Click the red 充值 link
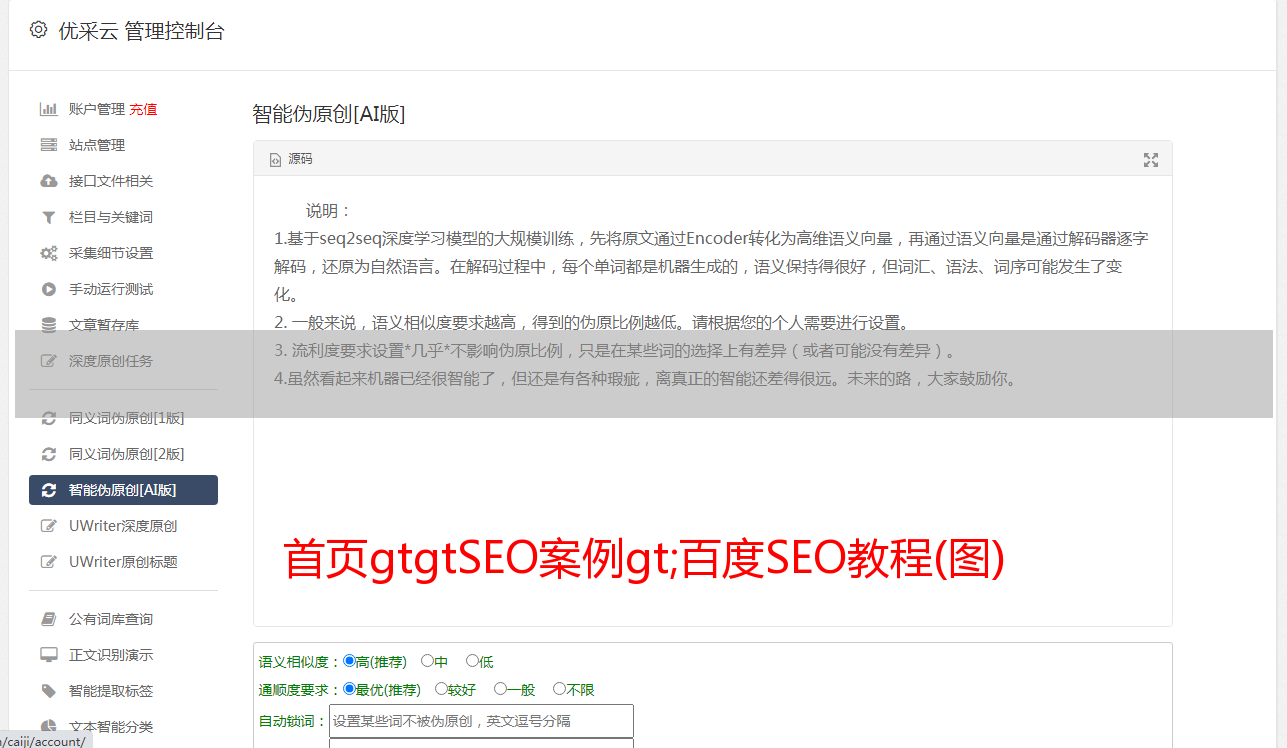The height and width of the screenshot is (748, 1287). pyautogui.click(x=143, y=109)
